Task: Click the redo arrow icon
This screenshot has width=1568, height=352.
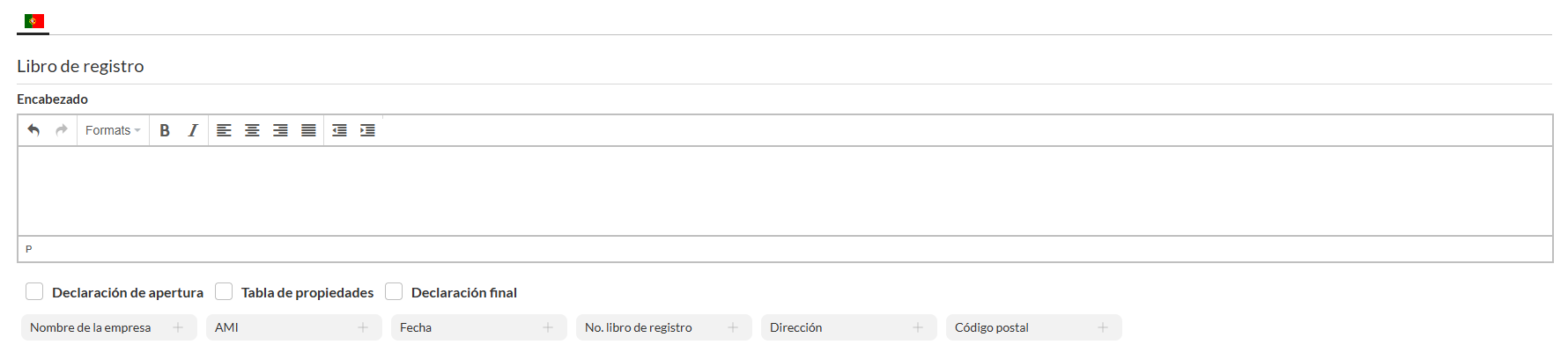Action: click(x=62, y=130)
